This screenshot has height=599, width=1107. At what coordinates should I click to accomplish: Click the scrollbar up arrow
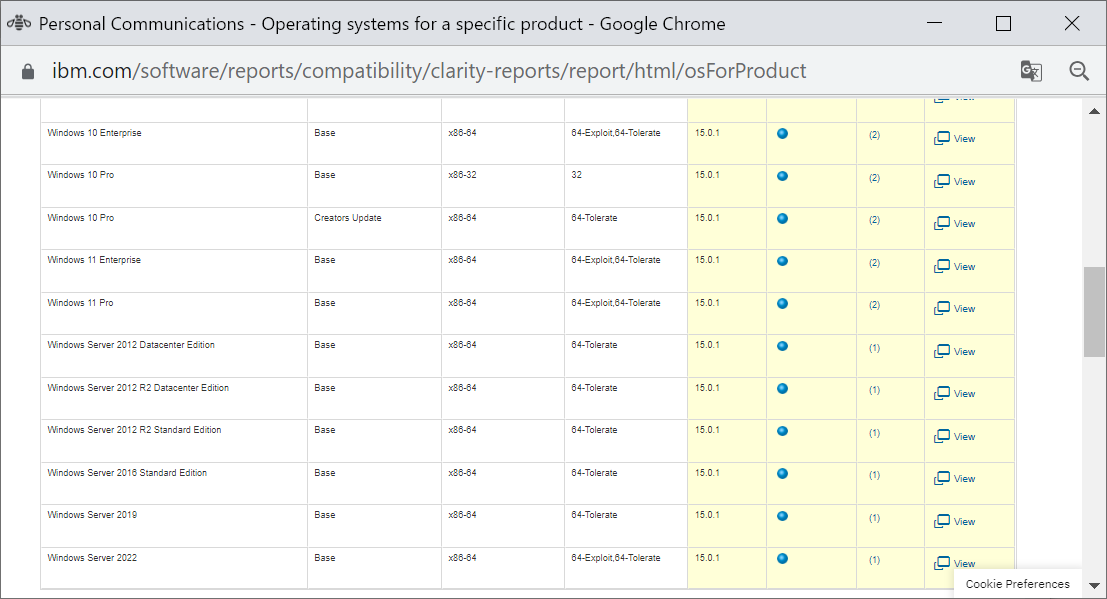click(1094, 111)
